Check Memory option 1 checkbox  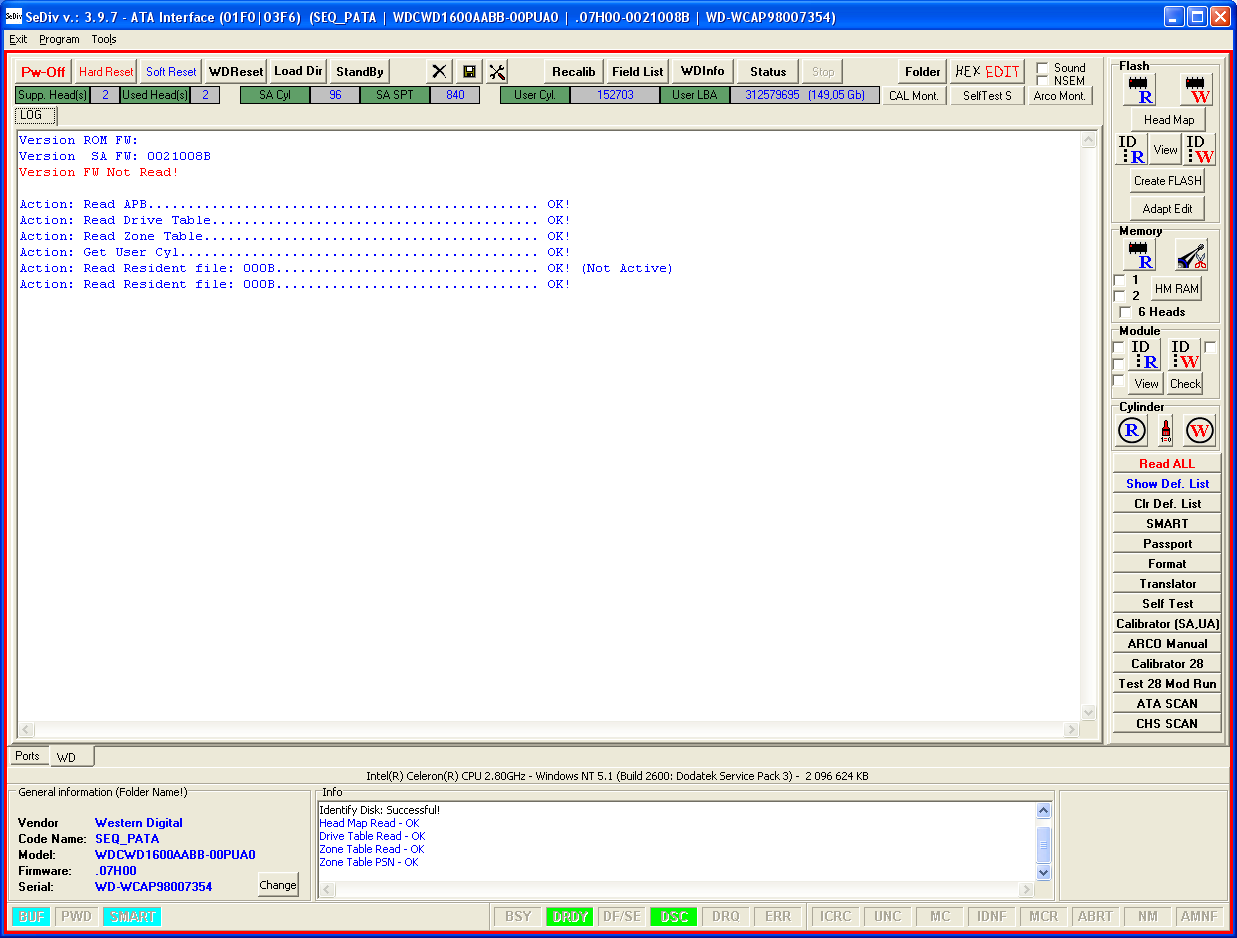click(1119, 280)
